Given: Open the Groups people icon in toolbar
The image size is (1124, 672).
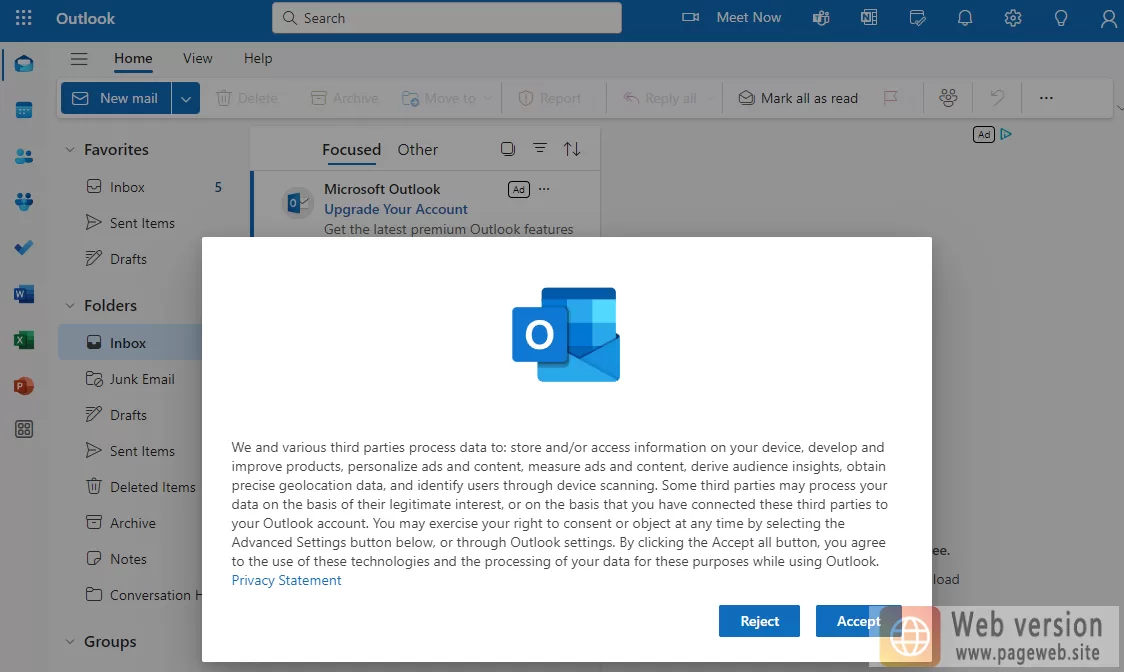Looking at the screenshot, I should pyautogui.click(x=948, y=98).
